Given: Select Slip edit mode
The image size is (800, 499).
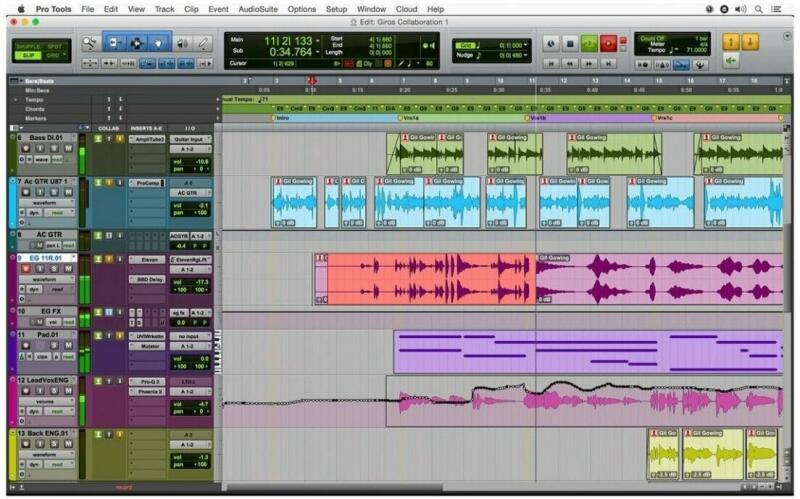Looking at the screenshot, I should point(28,55).
